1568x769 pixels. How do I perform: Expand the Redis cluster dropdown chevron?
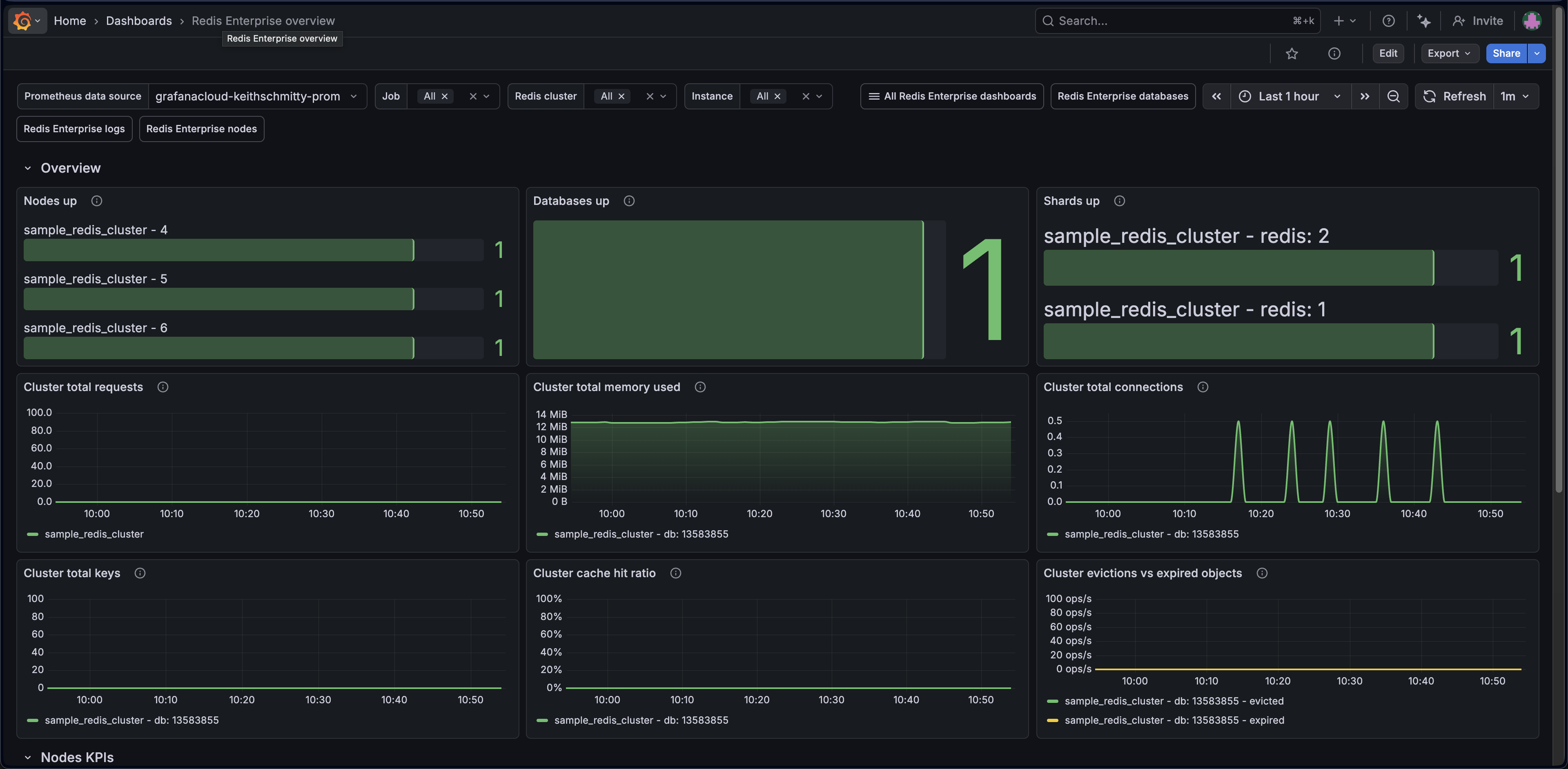tap(663, 96)
